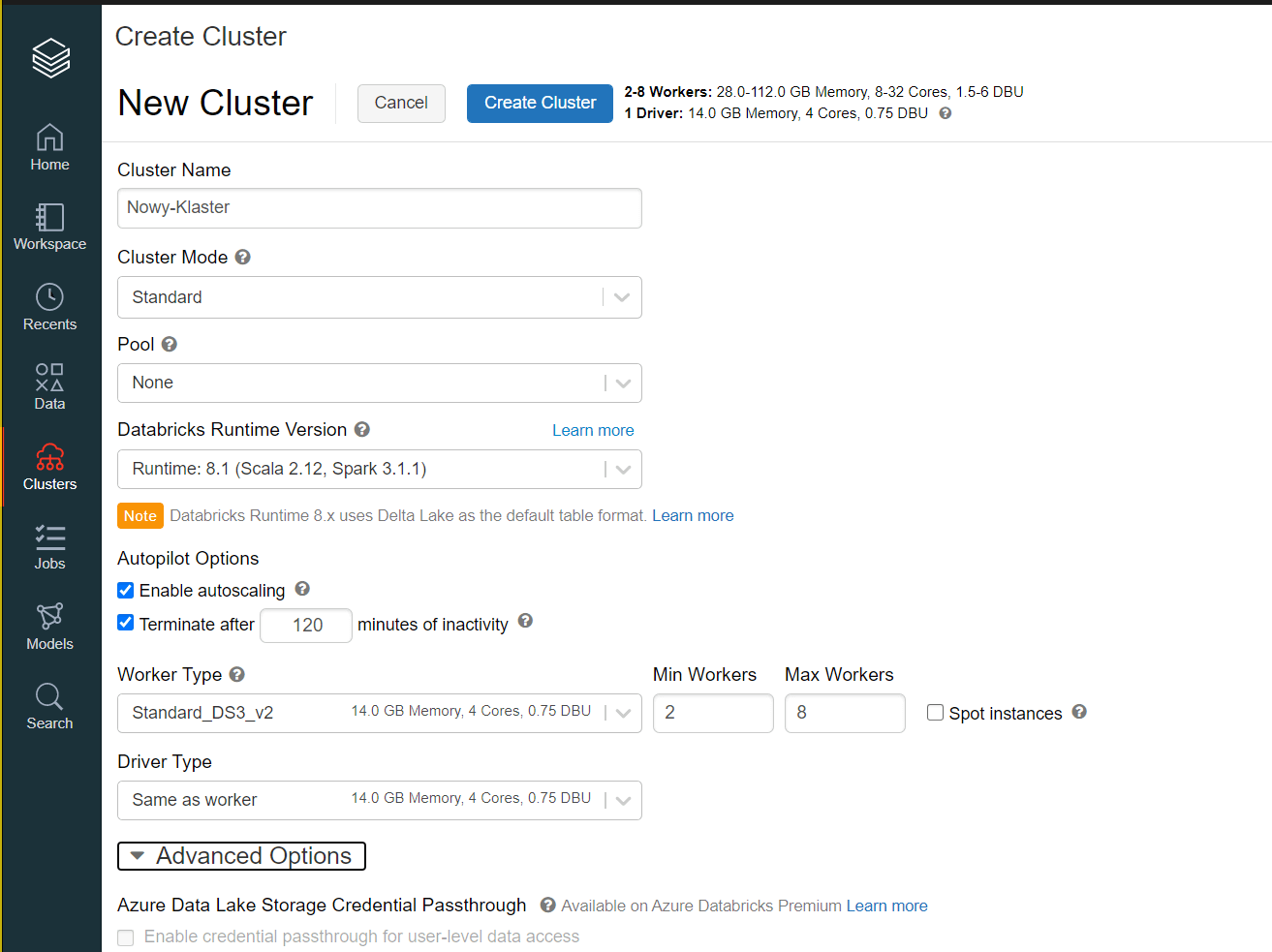The width and height of the screenshot is (1272, 952).
Task: Click the Cluster Mode help icon
Action: coord(242,257)
